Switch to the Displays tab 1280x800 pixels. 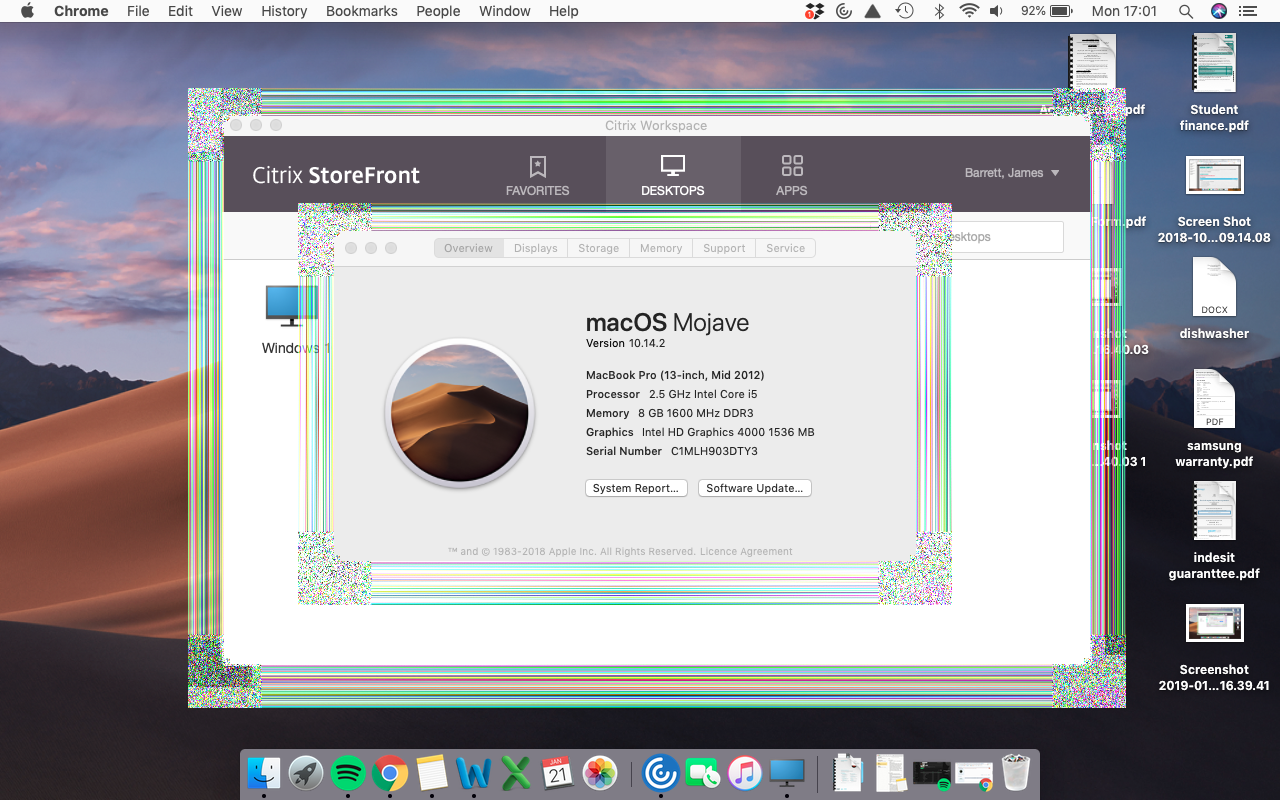pyautogui.click(x=536, y=248)
